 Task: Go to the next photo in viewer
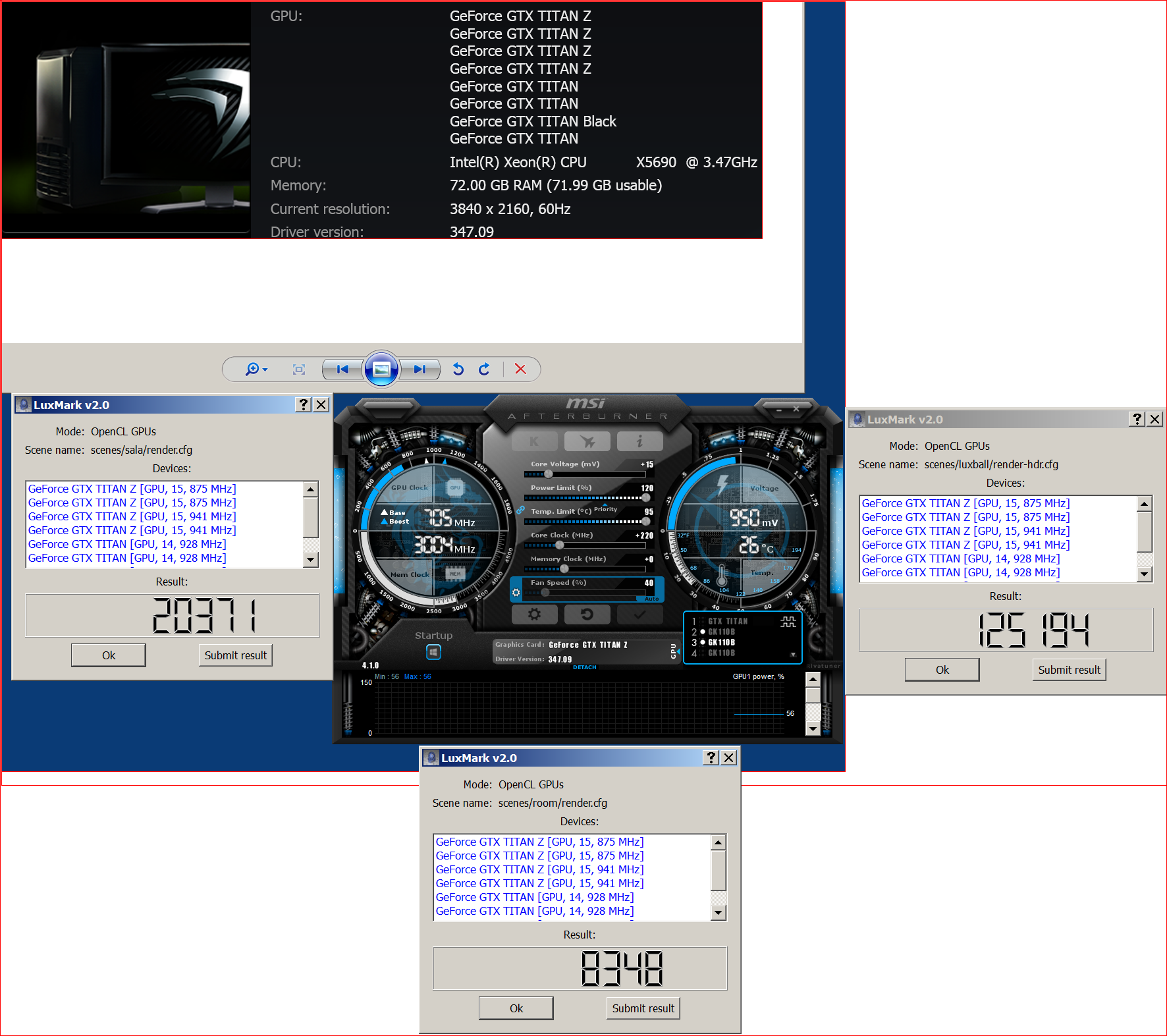coord(420,369)
